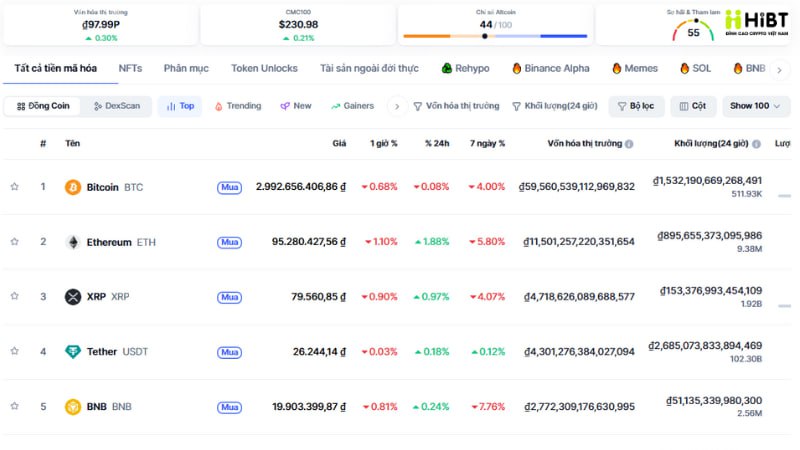Click the Altcoin index slider bar
Image resolution: width=800 pixels, height=450 pixels.
pos(495,36)
